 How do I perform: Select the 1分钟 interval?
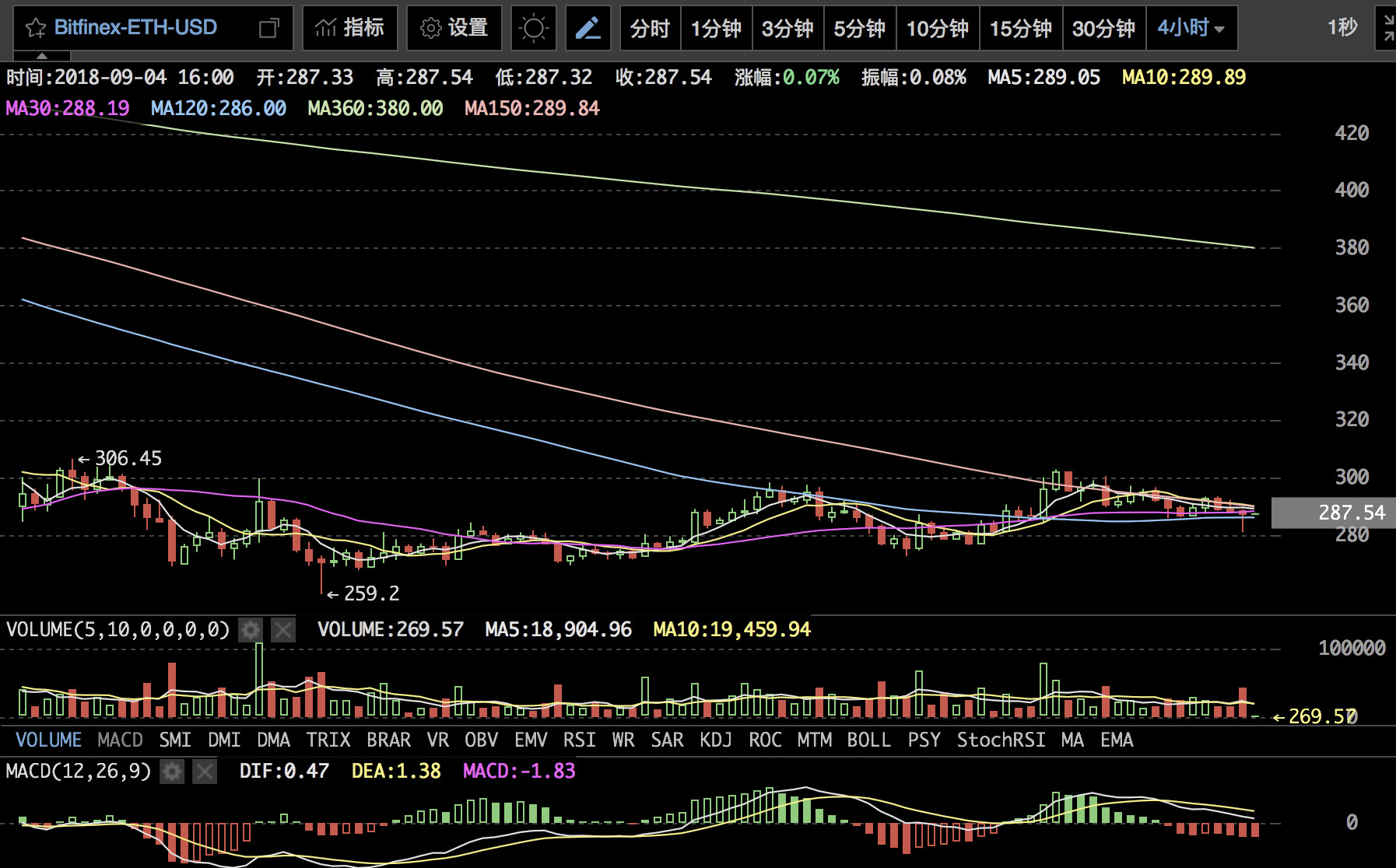(716, 28)
